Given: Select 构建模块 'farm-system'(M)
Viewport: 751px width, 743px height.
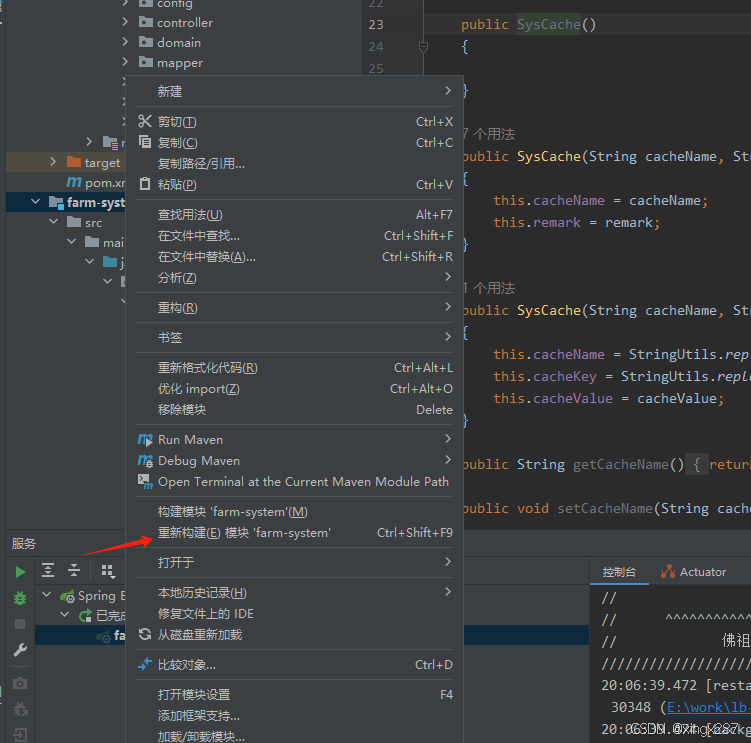Looking at the screenshot, I should (295, 512).
